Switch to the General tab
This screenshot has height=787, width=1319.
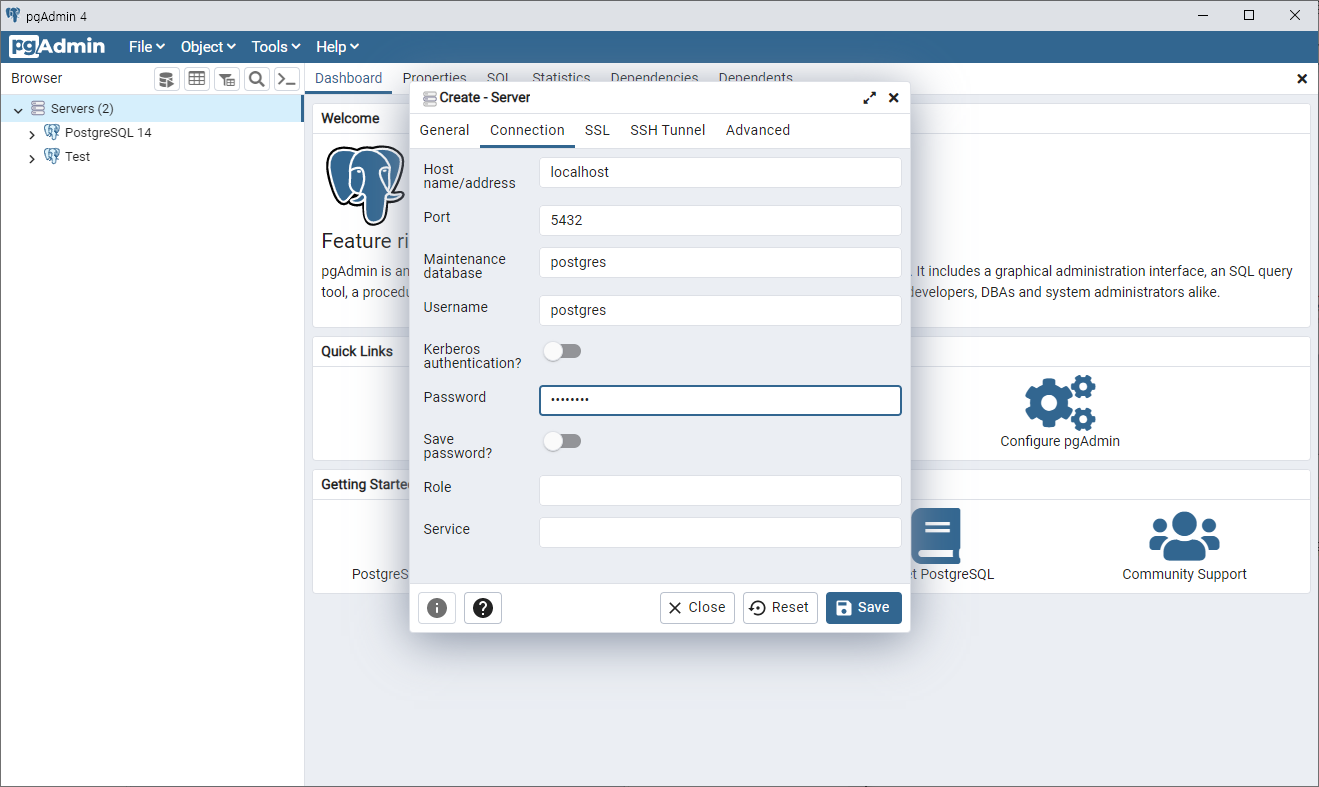[444, 130]
